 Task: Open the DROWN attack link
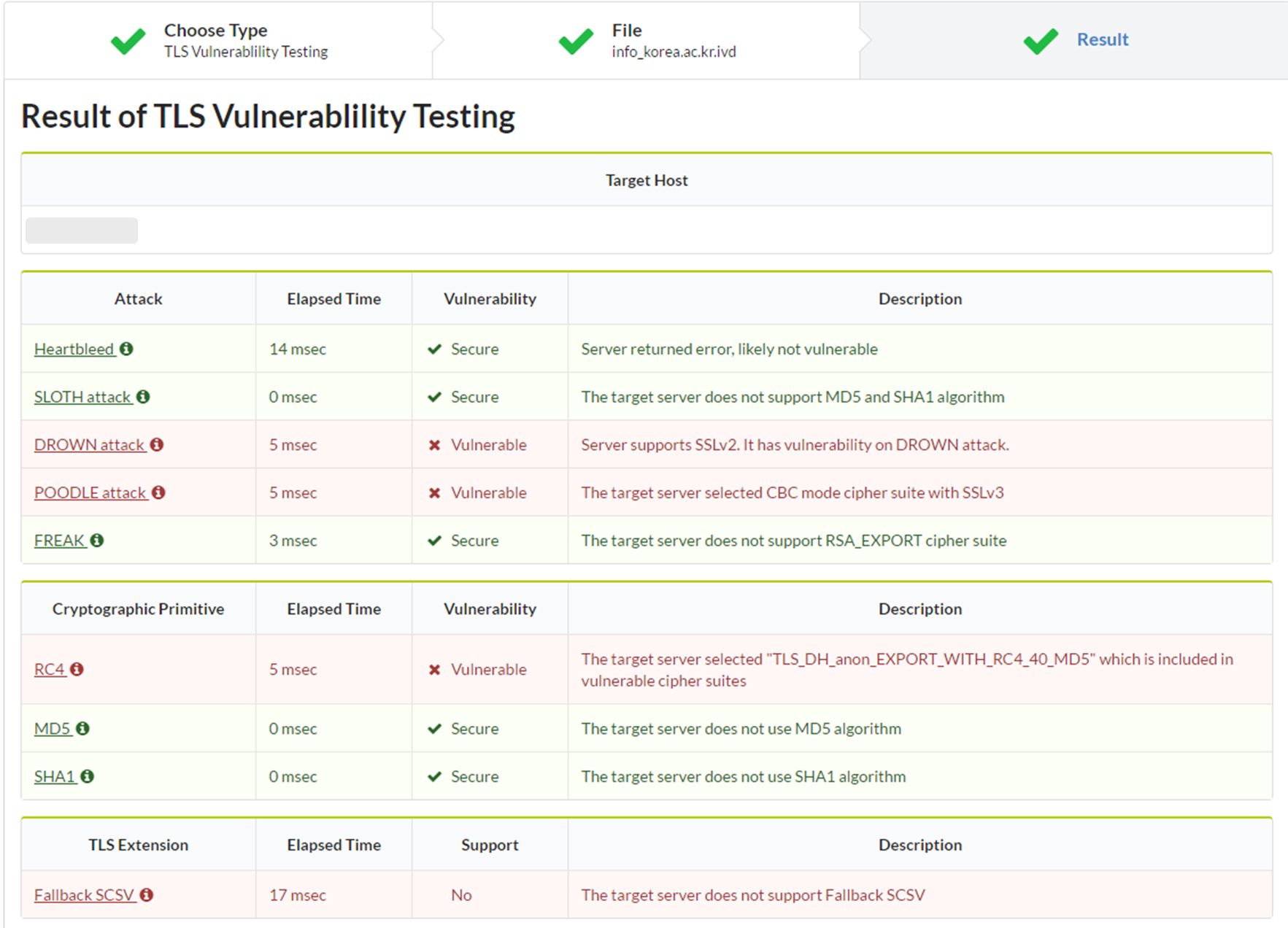click(x=89, y=445)
